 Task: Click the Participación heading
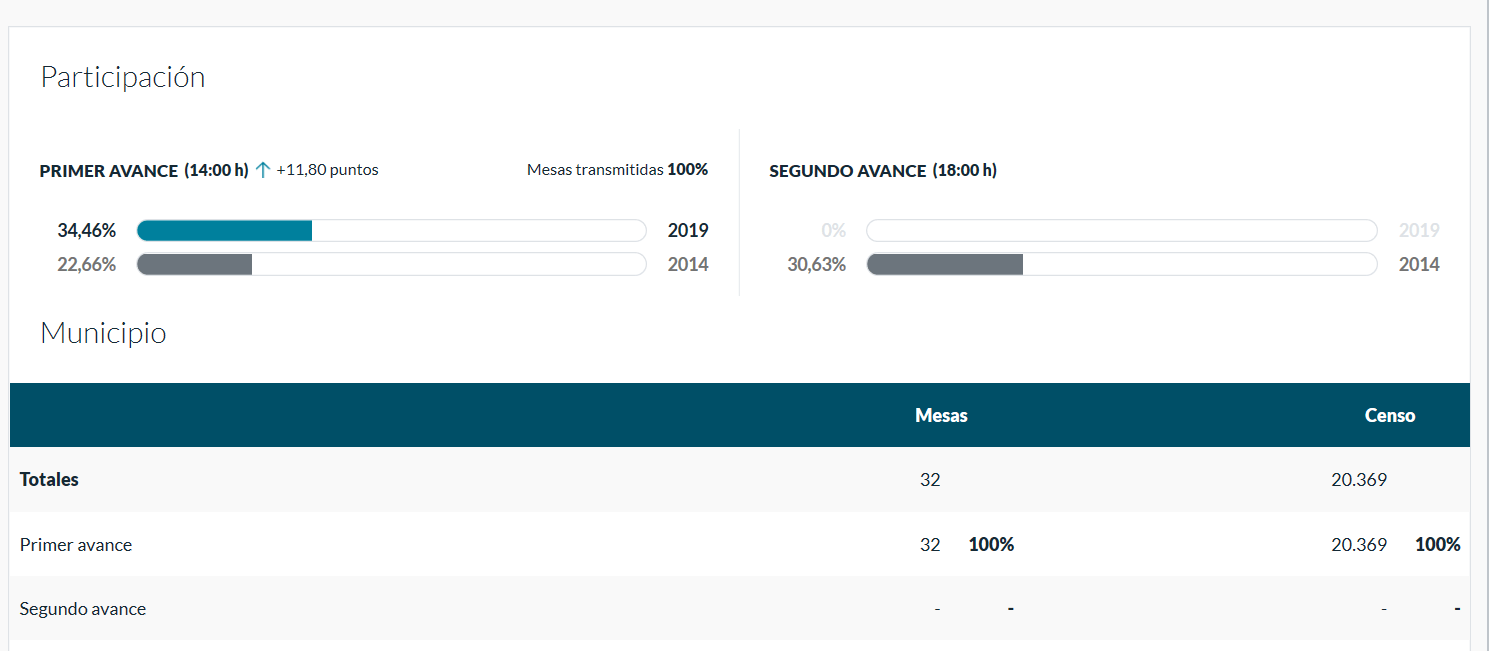(x=122, y=78)
